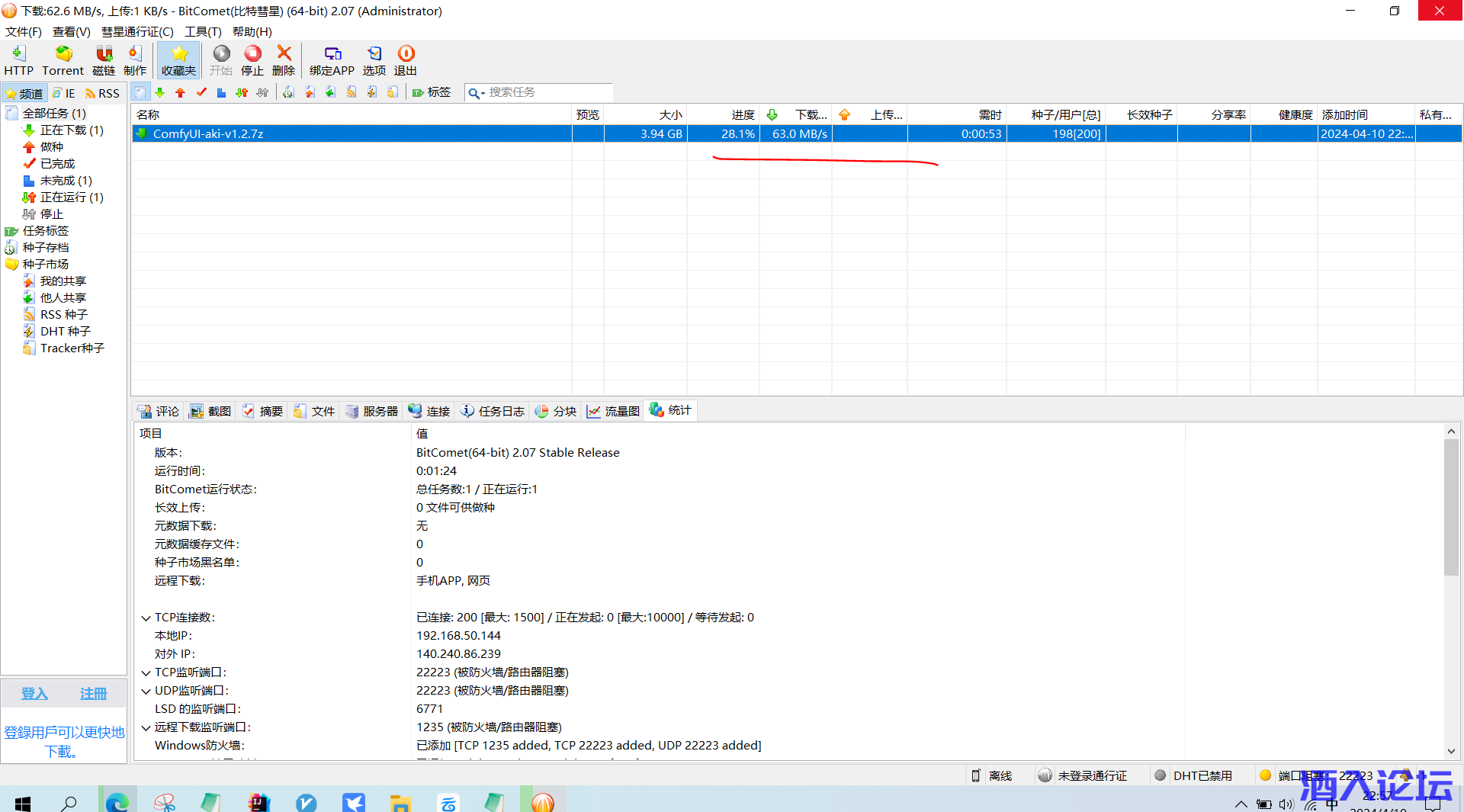Collapse the UDP监听端口 row
Viewport: 1464px width, 812px height.
click(146, 691)
